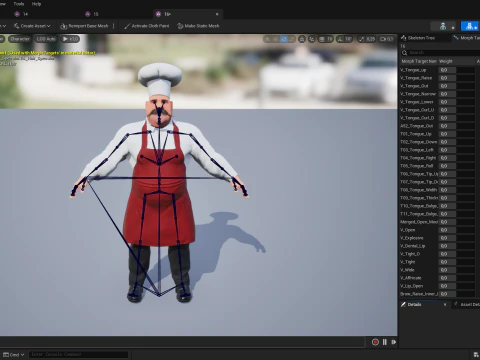Screen dimensions: 480x360
Task: Close the Details panel tab
Action: tap(445, 305)
